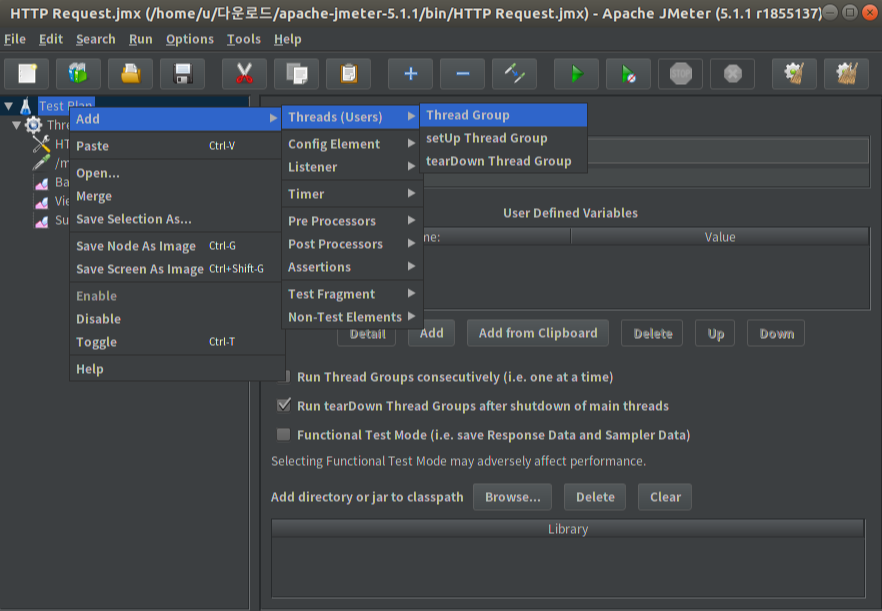Click Merge in context menu
Image resolution: width=882 pixels, height=611 pixels.
(176, 196)
